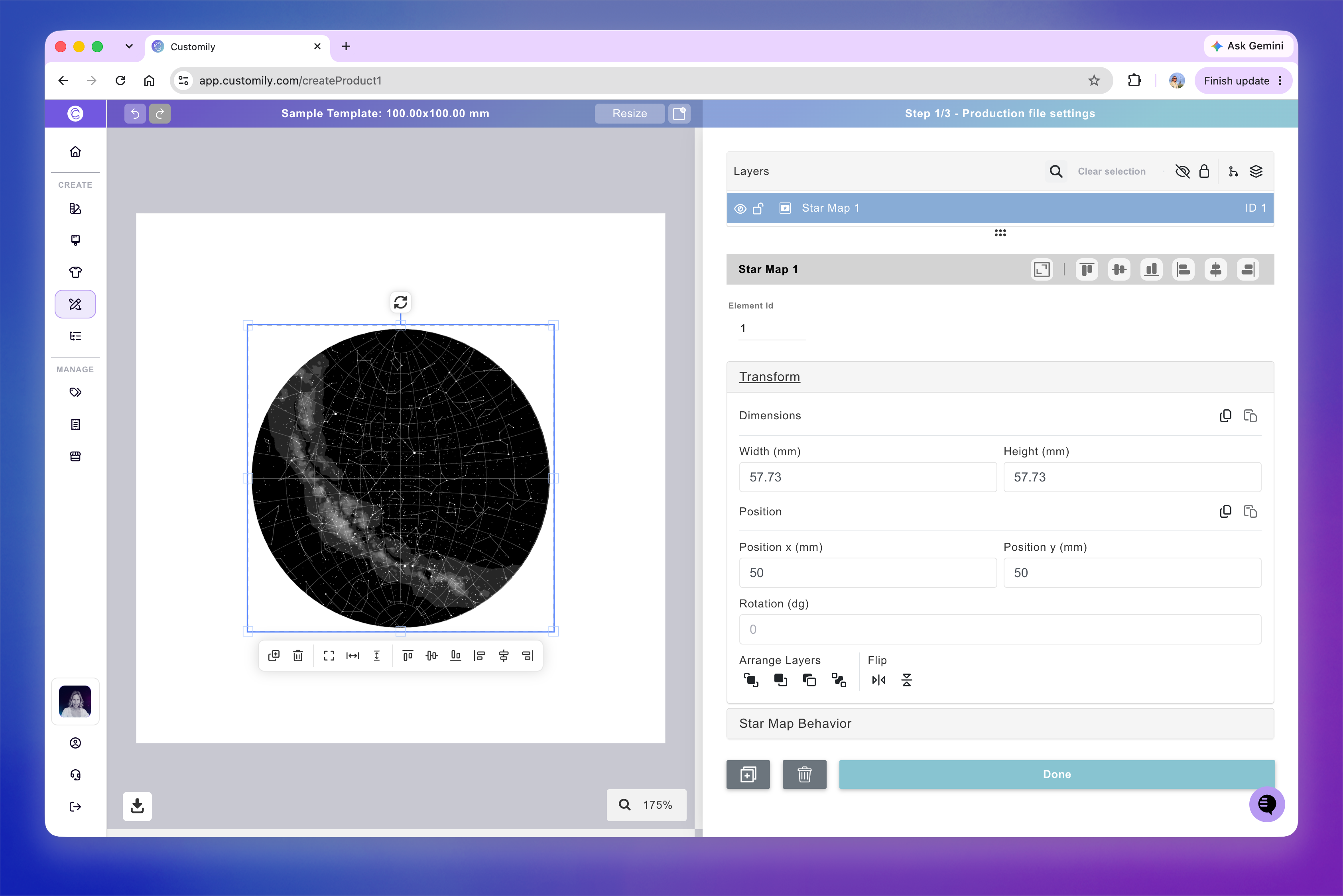Click the Position y (mm) input field

(1132, 573)
